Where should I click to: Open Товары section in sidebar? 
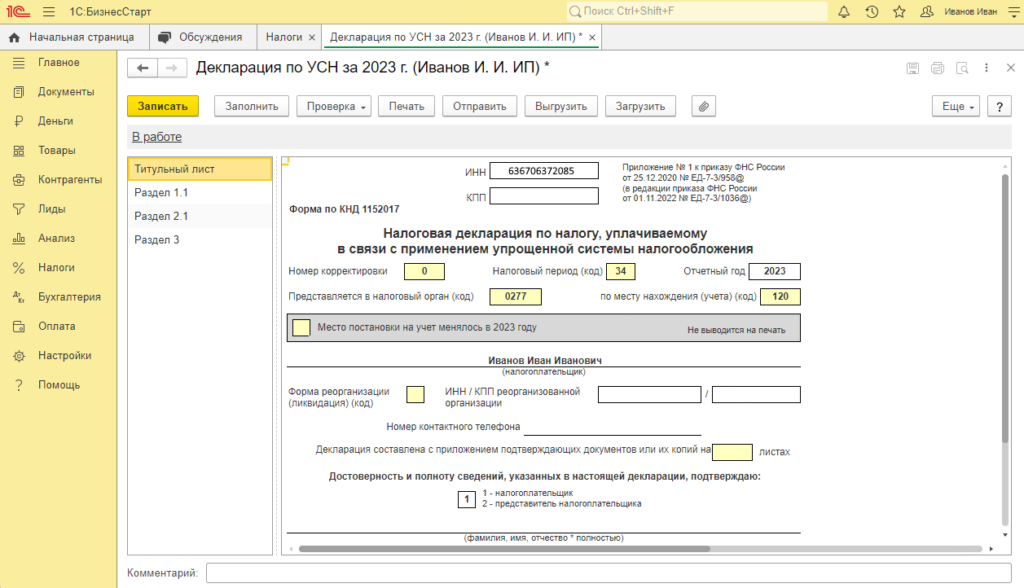tap(58, 150)
